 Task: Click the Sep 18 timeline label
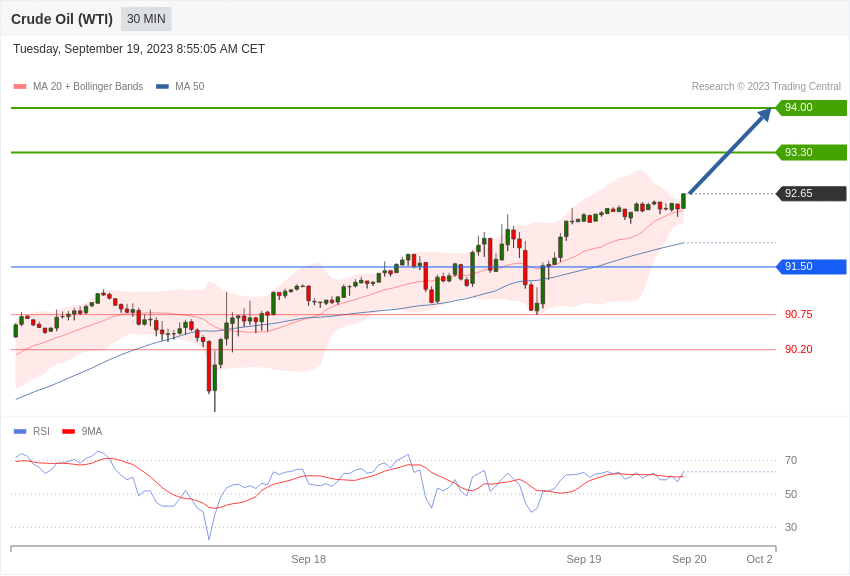pyautogui.click(x=308, y=559)
